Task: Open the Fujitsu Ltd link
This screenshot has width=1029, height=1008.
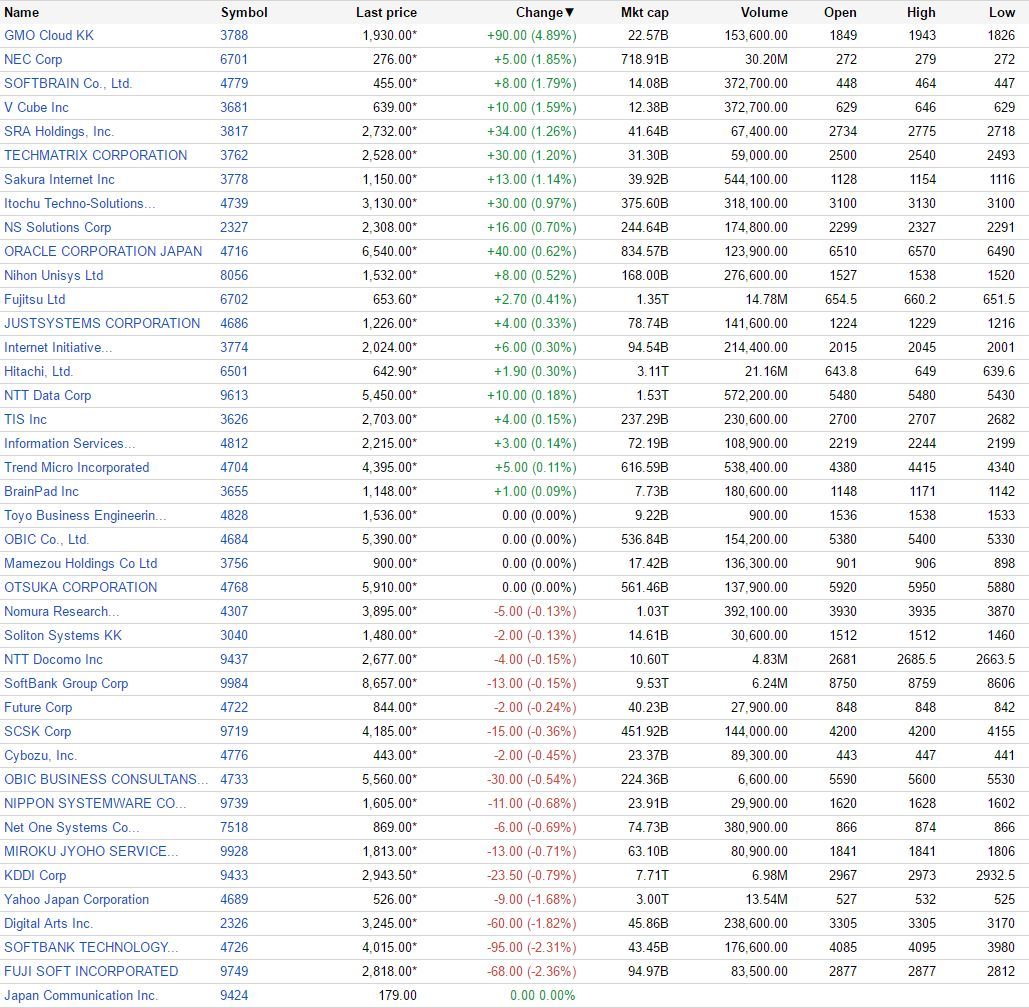Action: pyautogui.click(x=35, y=300)
